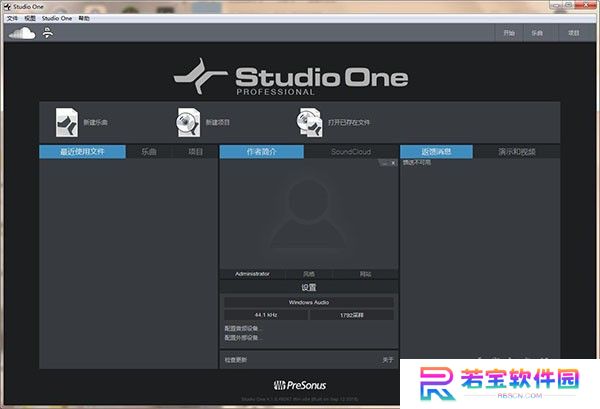This screenshot has width=600, height=409.
Task: Click the 新建项目 new project disc icon
Action: pos(188,122)
